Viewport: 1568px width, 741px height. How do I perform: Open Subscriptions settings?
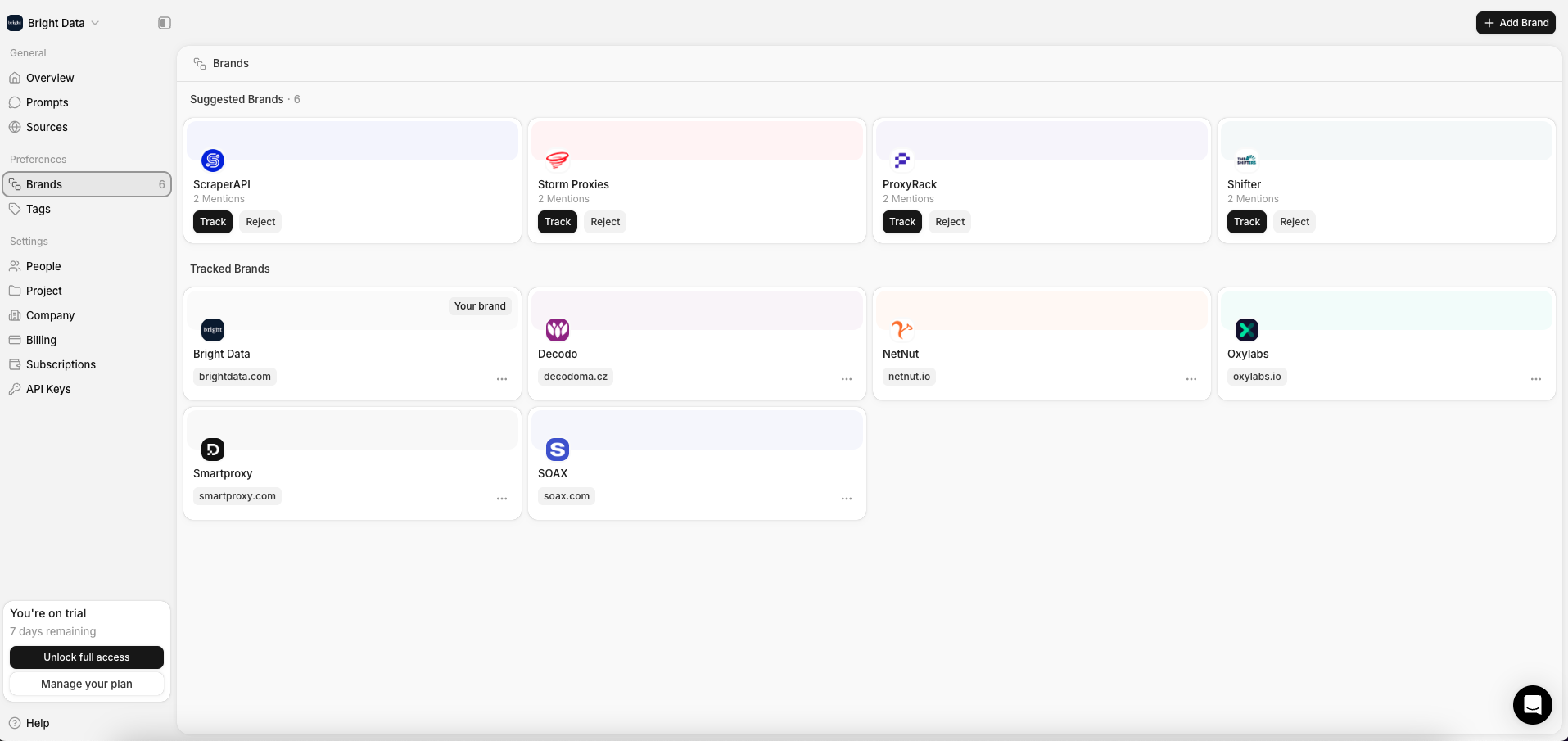tap(87, 364)
